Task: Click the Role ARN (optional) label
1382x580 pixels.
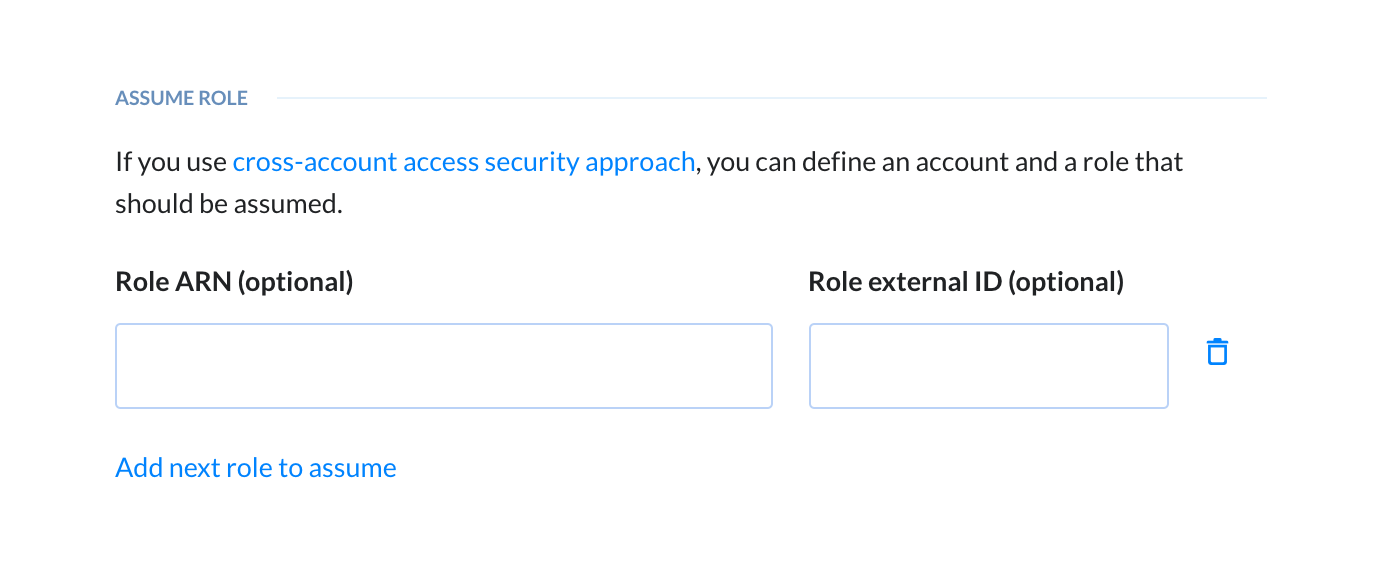Action: (235, 282)
